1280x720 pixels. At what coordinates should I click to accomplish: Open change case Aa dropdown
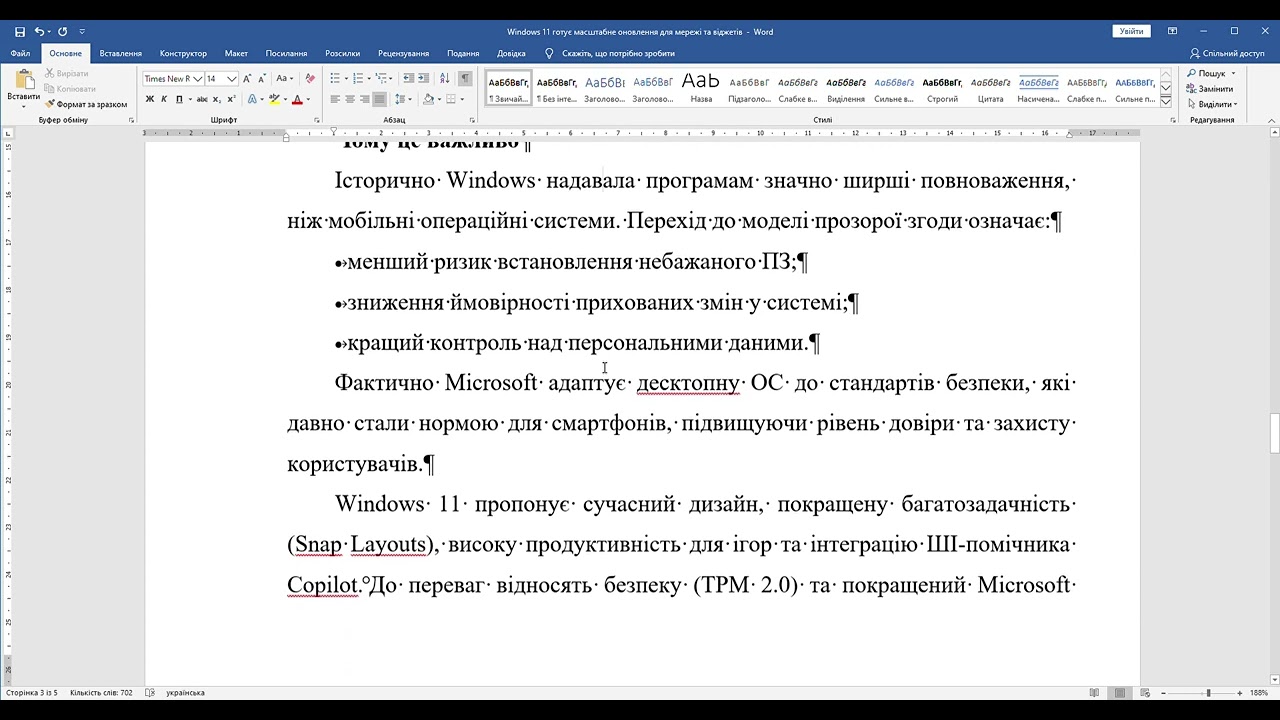pyautogui.click(x=284, y=78)
